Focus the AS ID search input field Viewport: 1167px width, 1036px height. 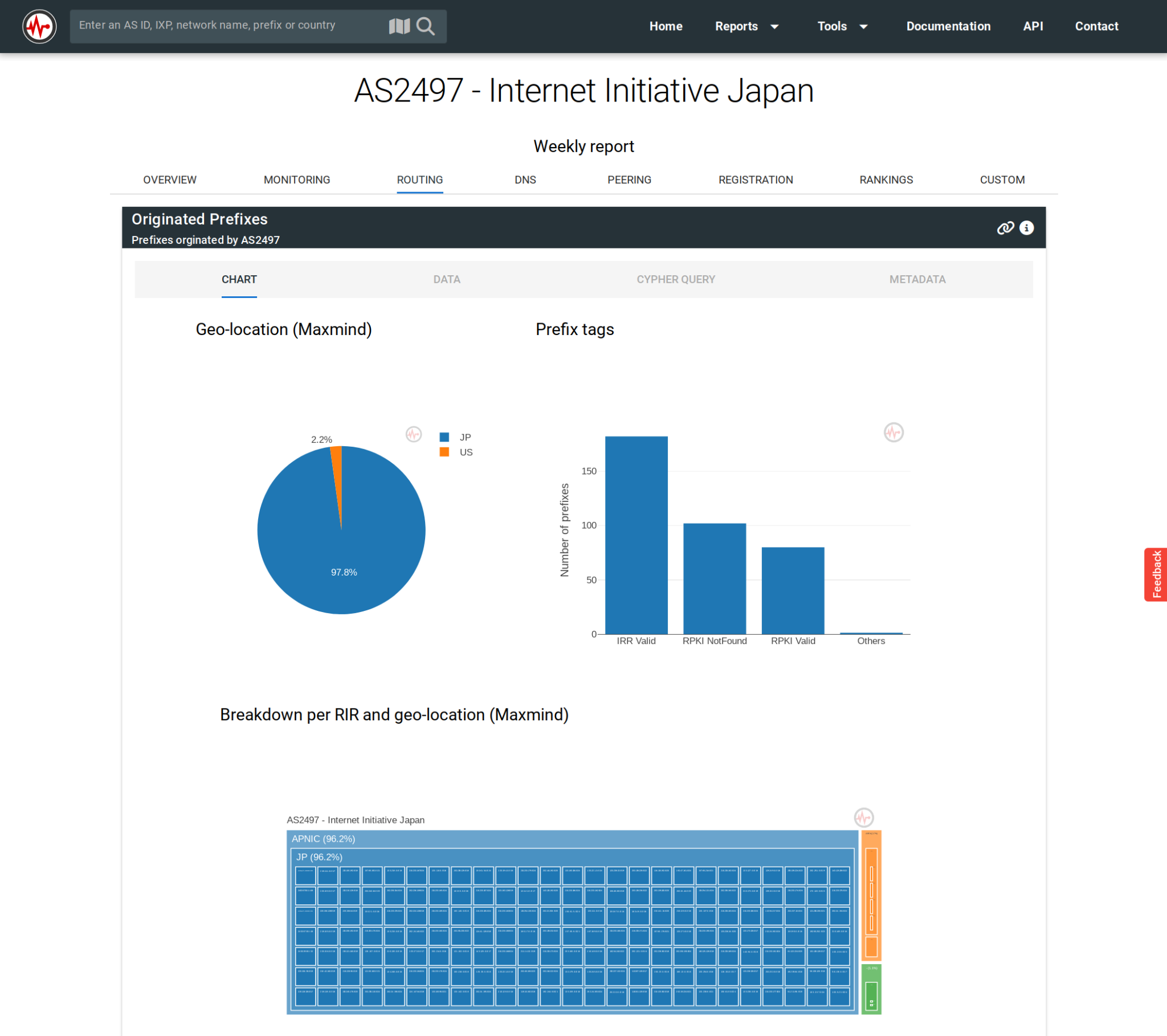pyautogui.click(x=228, y=26)
